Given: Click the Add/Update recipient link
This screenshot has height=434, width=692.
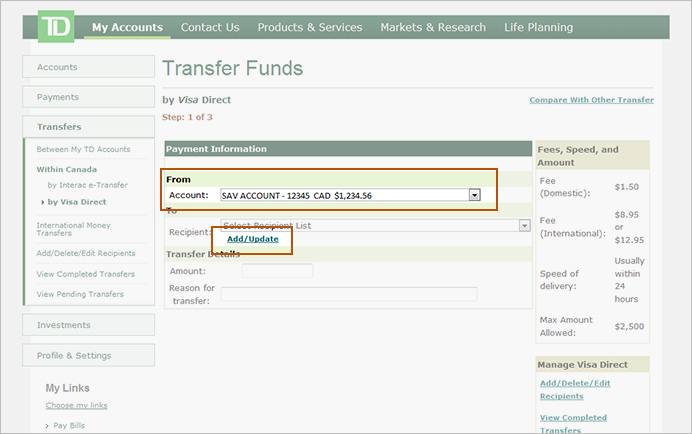Looking at the screenshot, I should point(252,239).
